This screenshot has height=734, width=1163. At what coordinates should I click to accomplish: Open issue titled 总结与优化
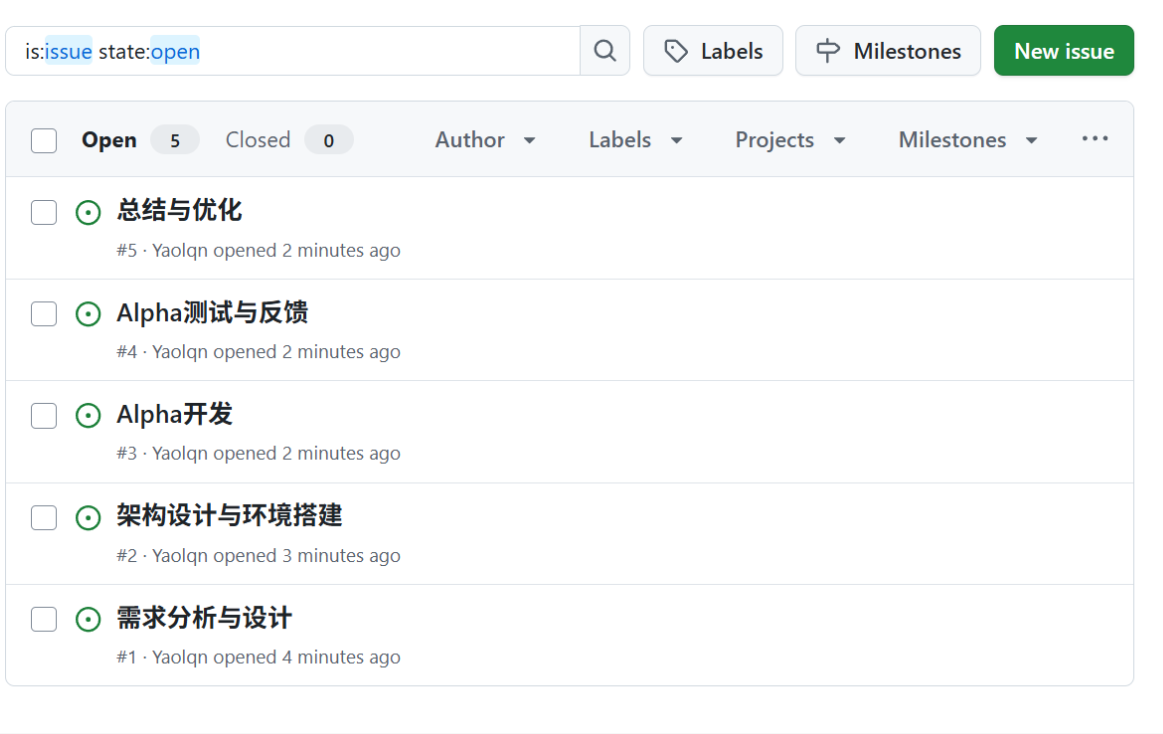coord(179,211)
